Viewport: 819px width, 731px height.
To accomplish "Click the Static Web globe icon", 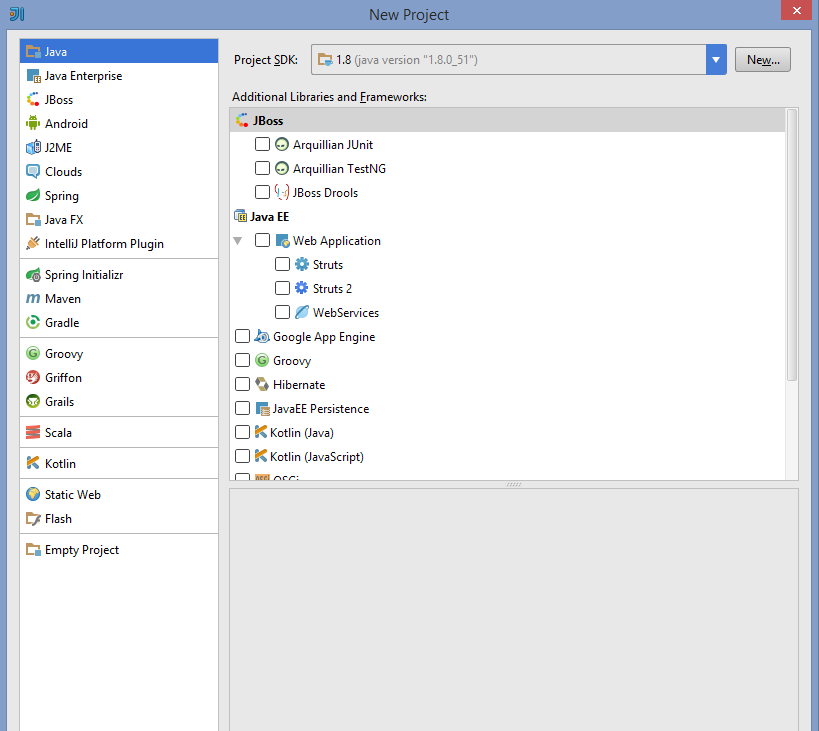I will (x=33, y=494).
